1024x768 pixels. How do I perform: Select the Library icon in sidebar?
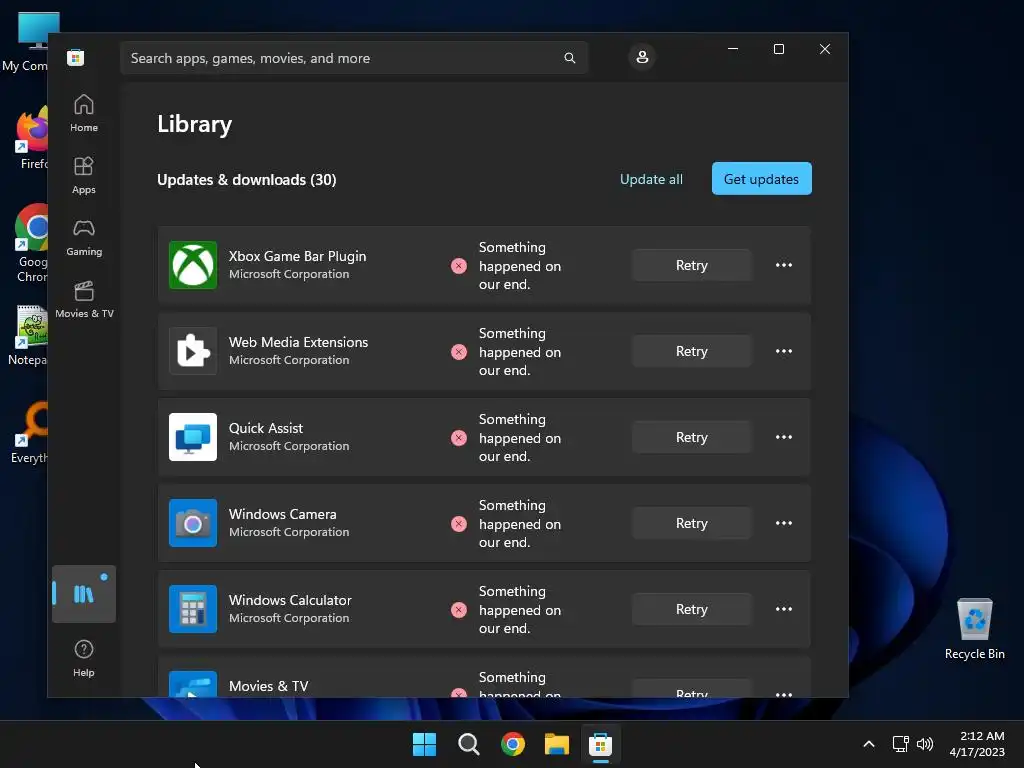84,594
